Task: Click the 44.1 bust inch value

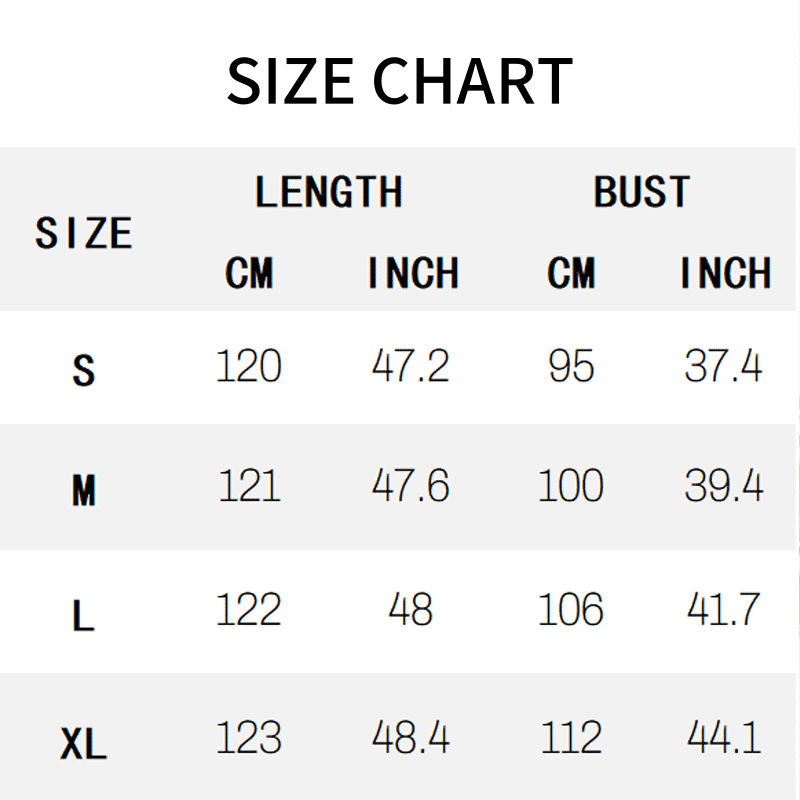Action: pyautogui.click(x=723, y=737)
